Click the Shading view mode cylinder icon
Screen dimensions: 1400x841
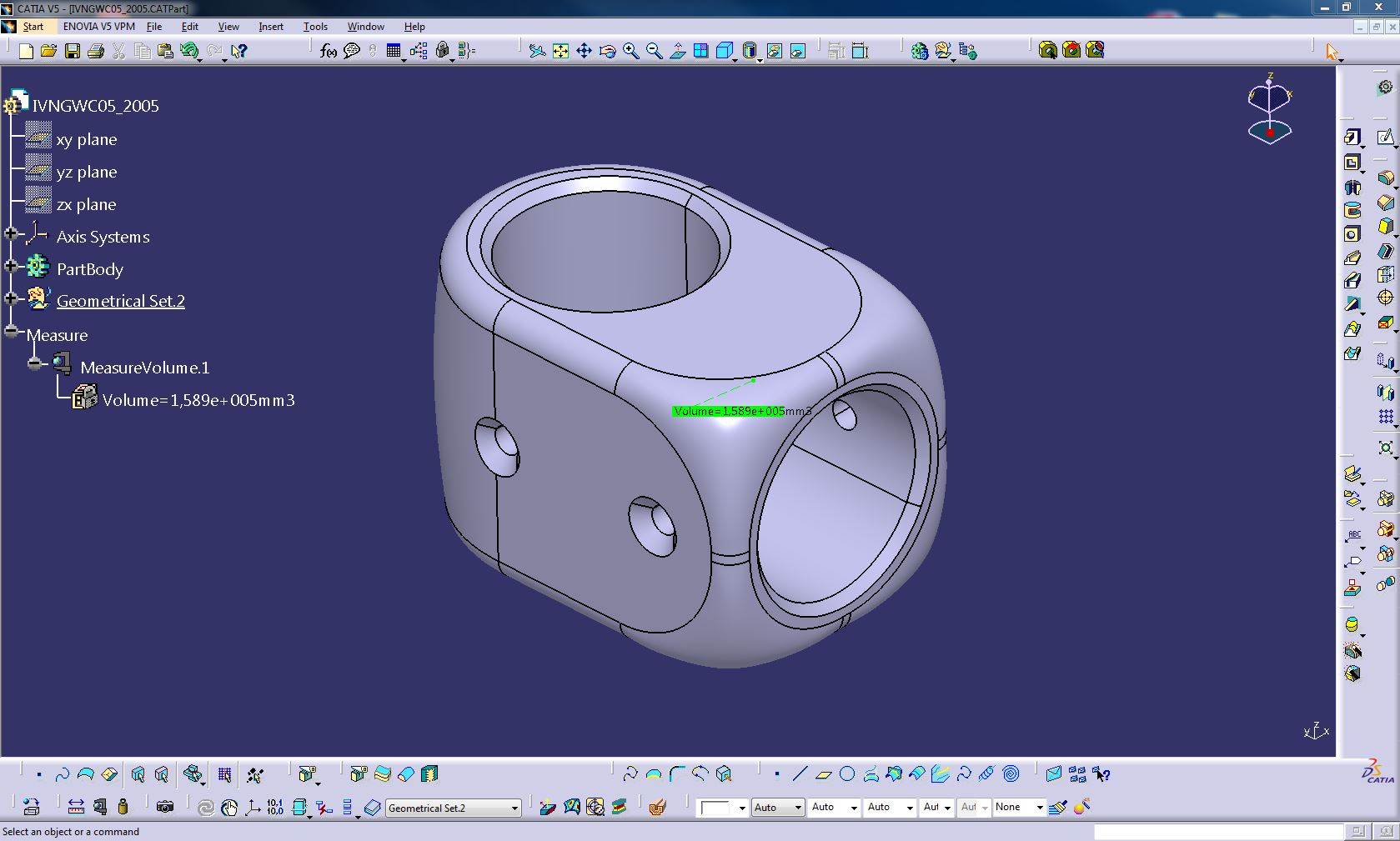[x=749, y=52]
